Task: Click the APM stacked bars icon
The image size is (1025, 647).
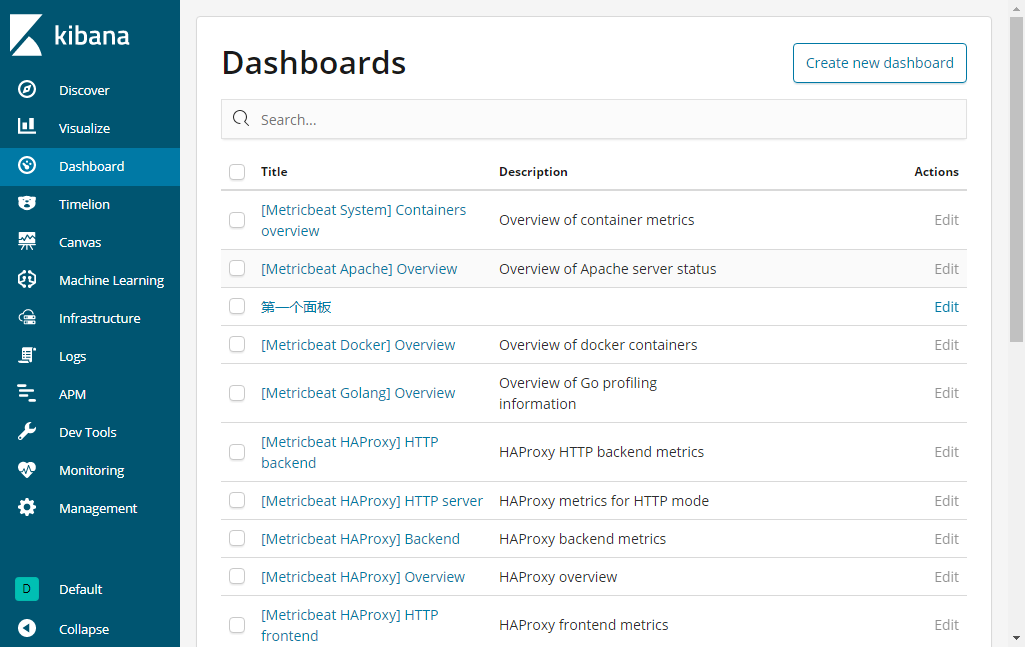Action: click(x=27, y=393)
